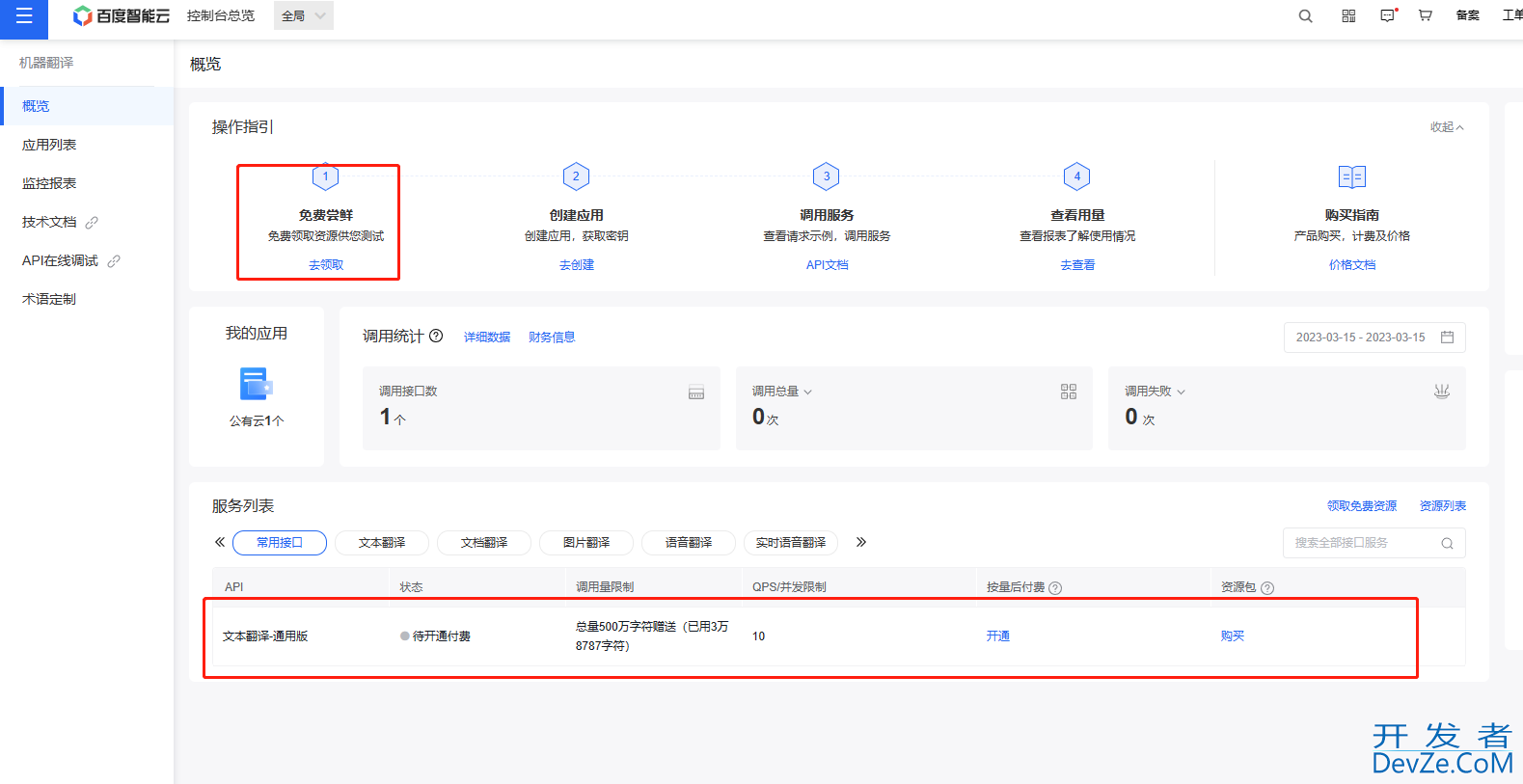
Task: Select 概览 in the sidebar
Action: pyautogui.click(x=87, y=106)
